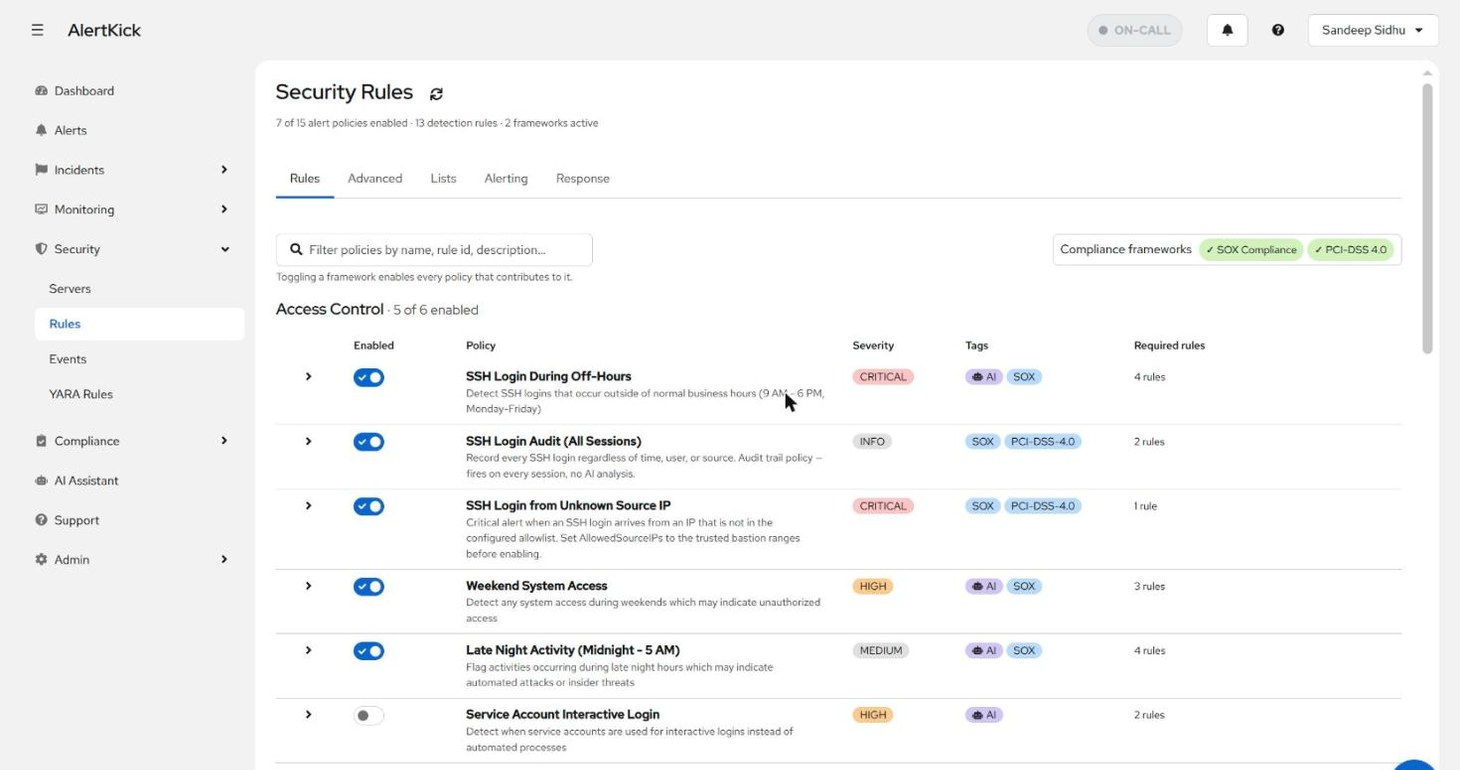This screenshot has width=1460, height=770.
Task: Expand SSH Login During Off-Hours row
Action: 308,377
